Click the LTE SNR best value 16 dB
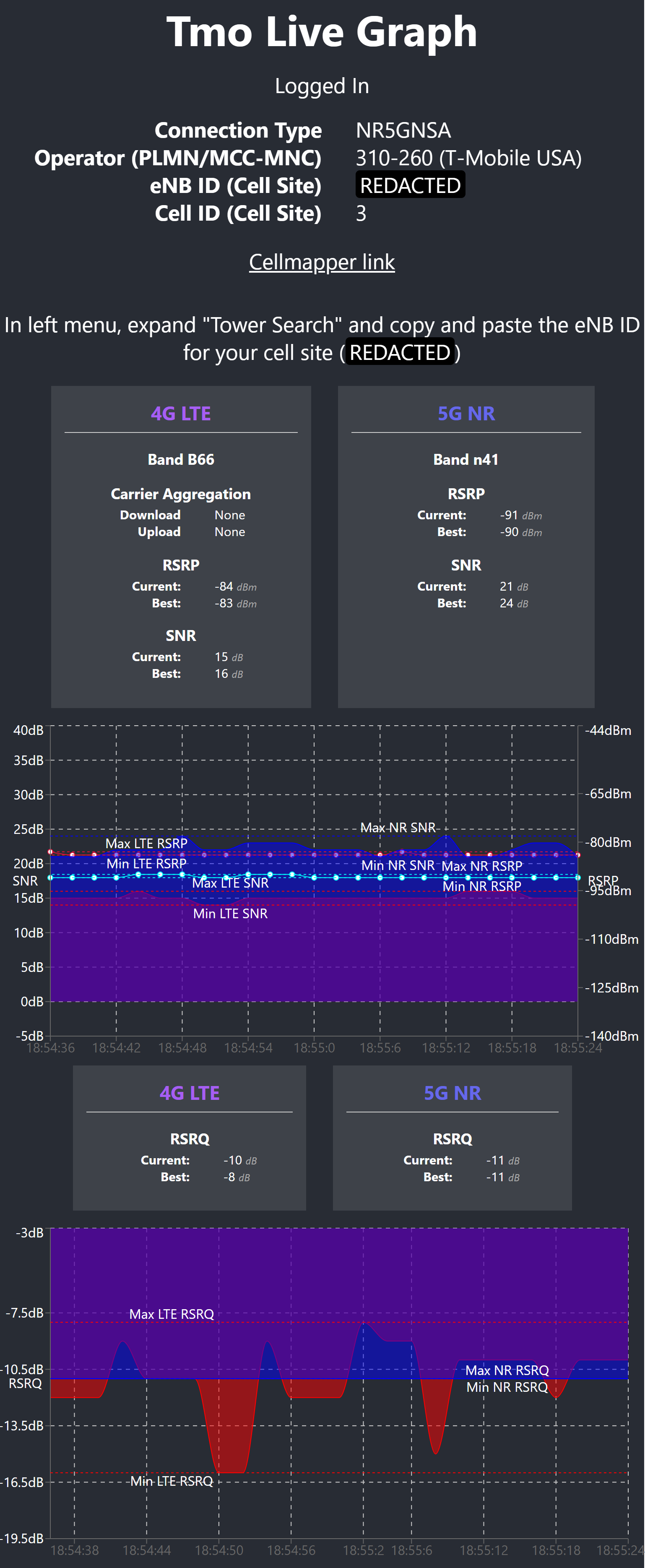 coord(229,674)
